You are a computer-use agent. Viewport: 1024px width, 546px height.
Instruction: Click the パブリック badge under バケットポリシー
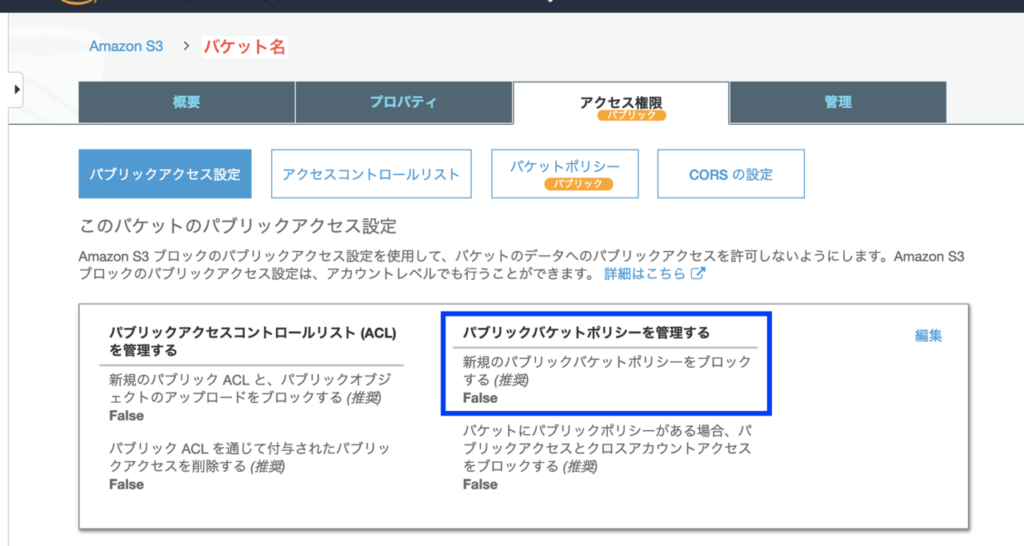coord(579,184)
